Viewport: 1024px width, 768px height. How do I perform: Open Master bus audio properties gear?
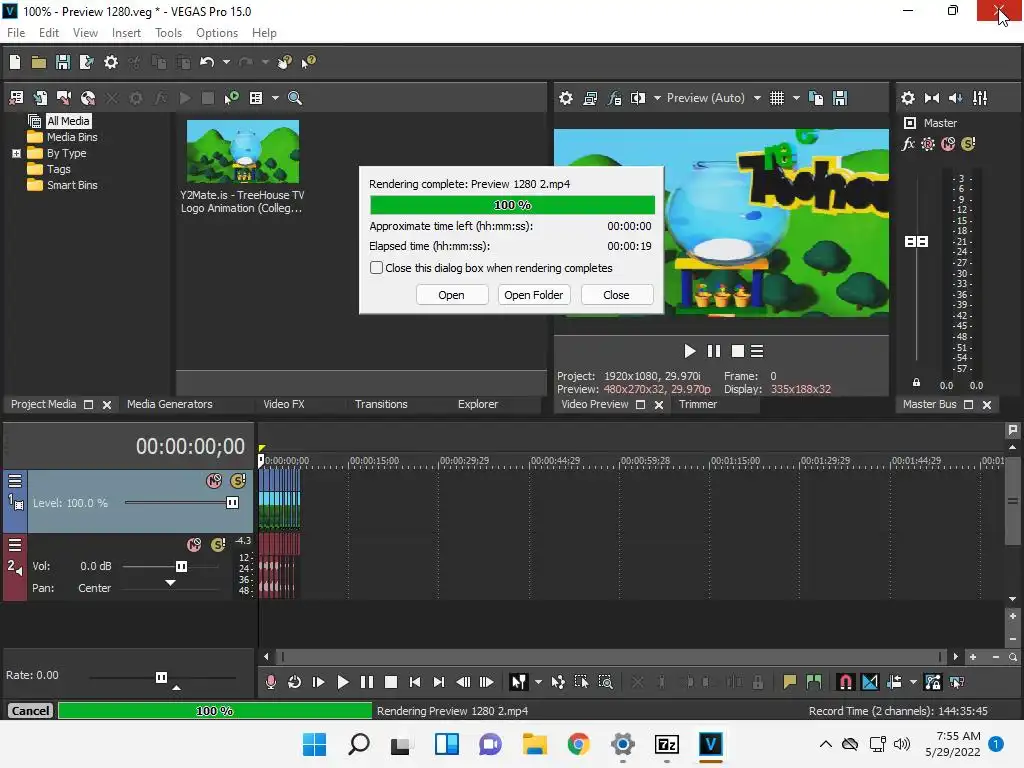(x=908, y=98)
